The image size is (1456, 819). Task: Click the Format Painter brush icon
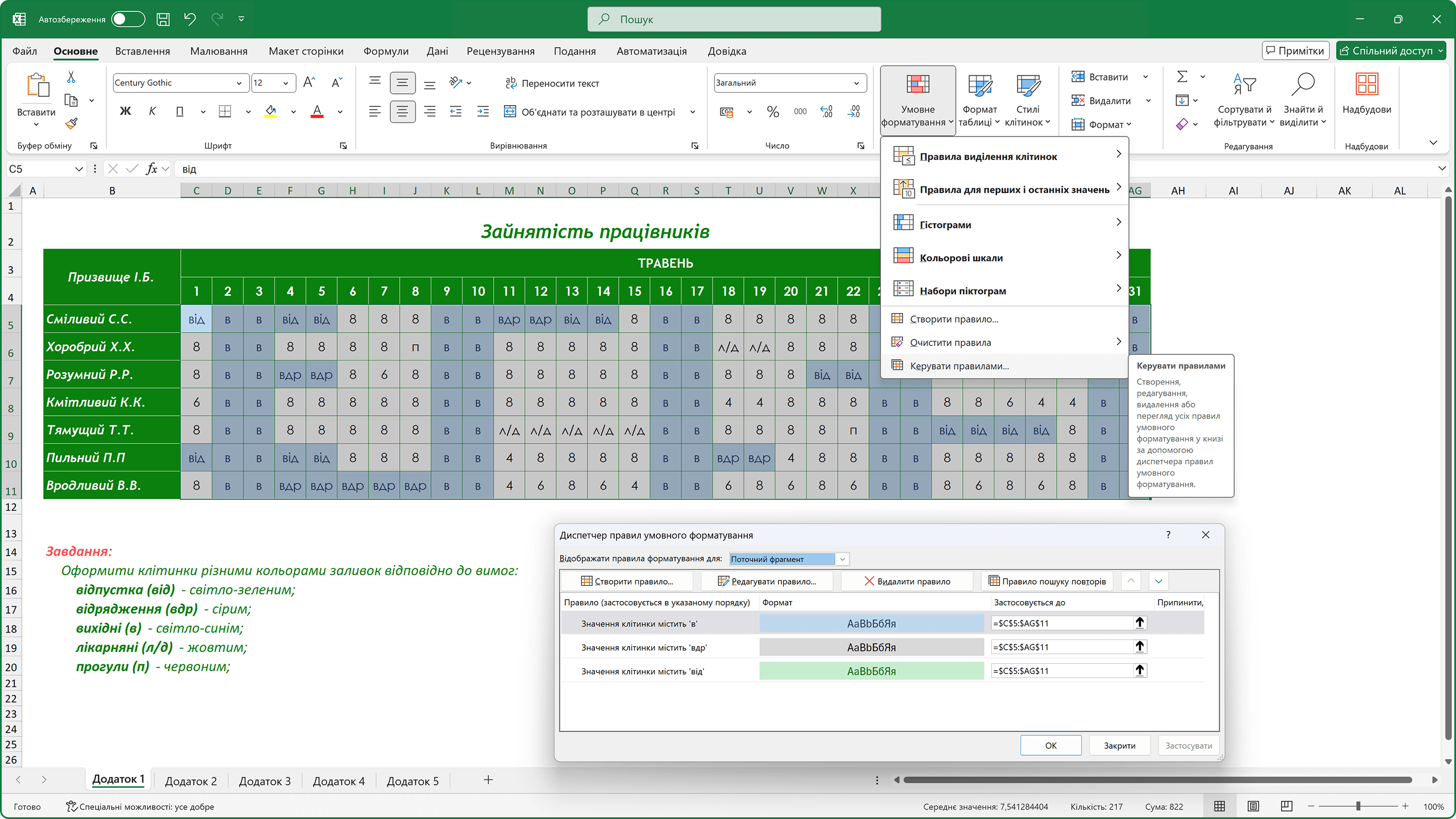(x=71, y=124)
